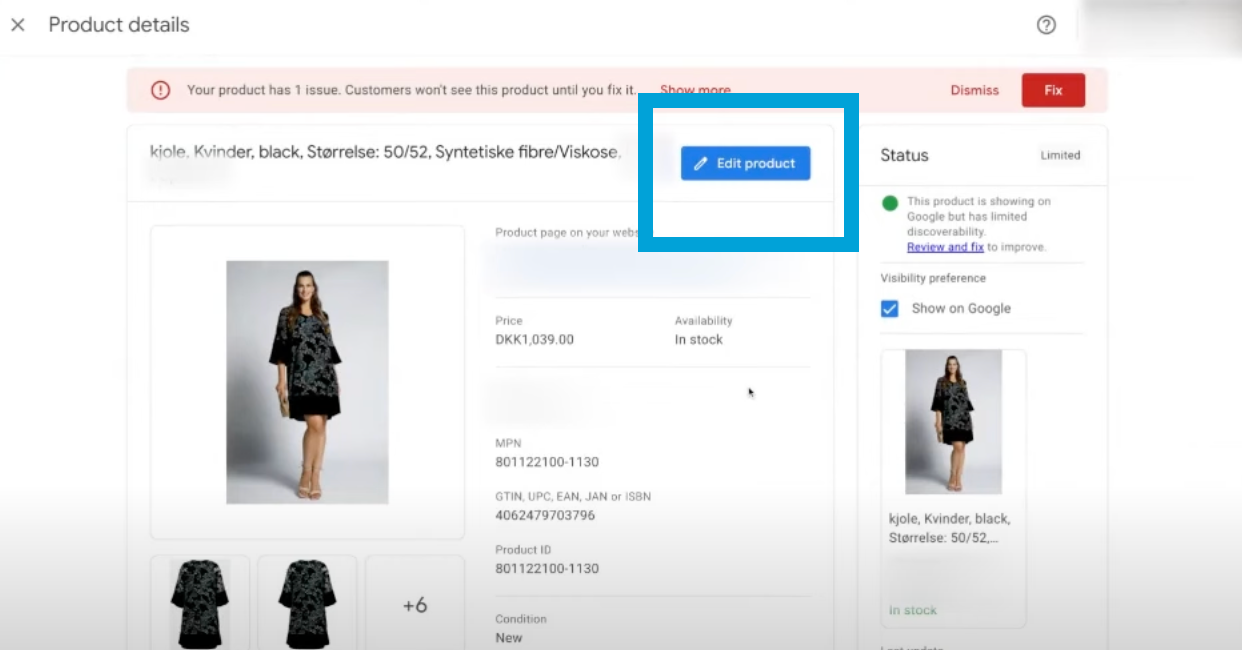Click "Review and fix" to improve discoverability
The width and height of the screenshot is (1242, 650).
(944, 246)
